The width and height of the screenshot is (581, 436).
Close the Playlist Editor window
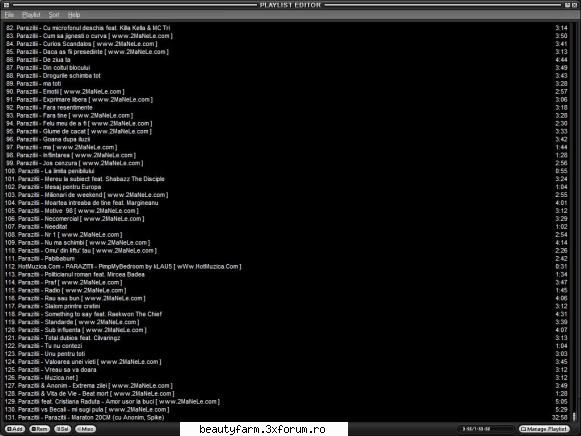[x=574, y=5]
